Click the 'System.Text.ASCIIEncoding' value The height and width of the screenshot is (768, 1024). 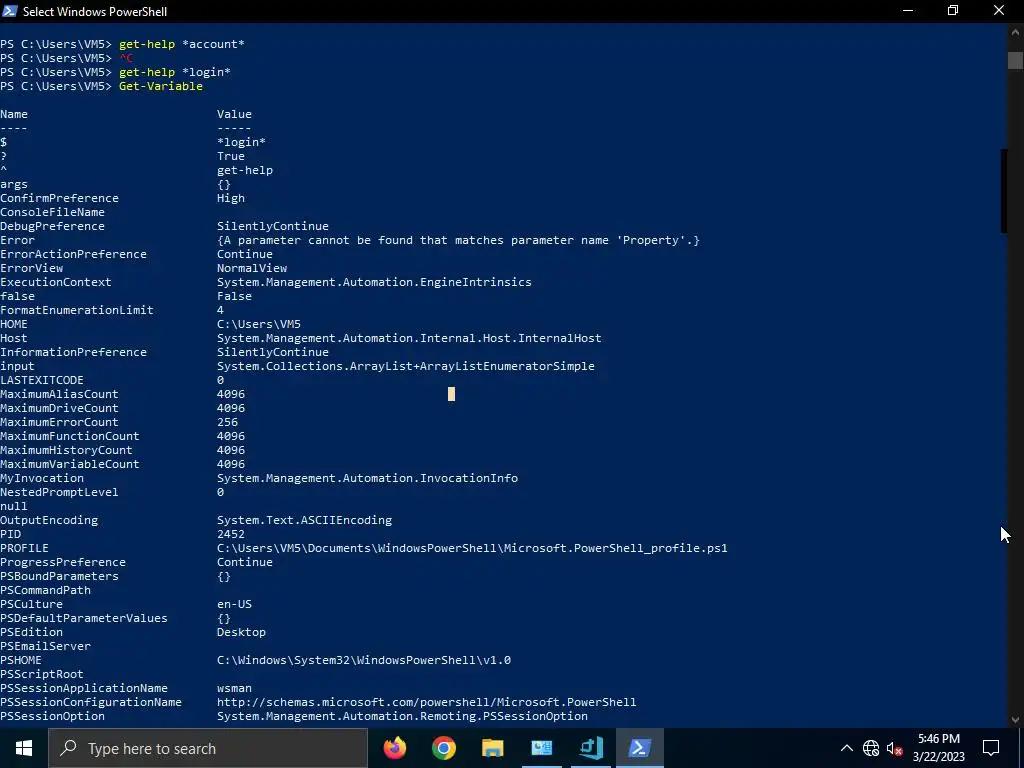pyautogui.click(x=304, y=520)
